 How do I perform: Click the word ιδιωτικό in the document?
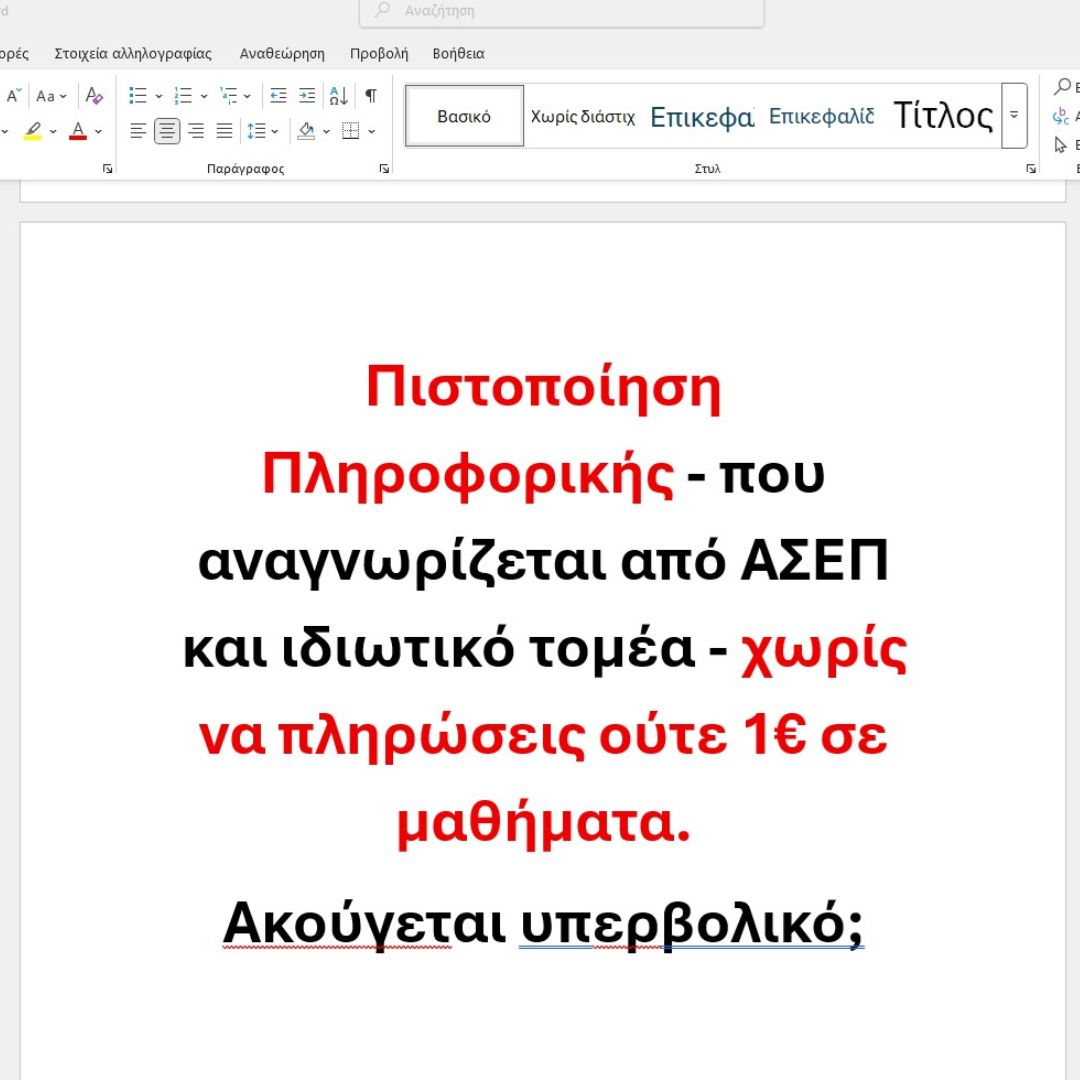pyautogui.click(x=398, y=649)
